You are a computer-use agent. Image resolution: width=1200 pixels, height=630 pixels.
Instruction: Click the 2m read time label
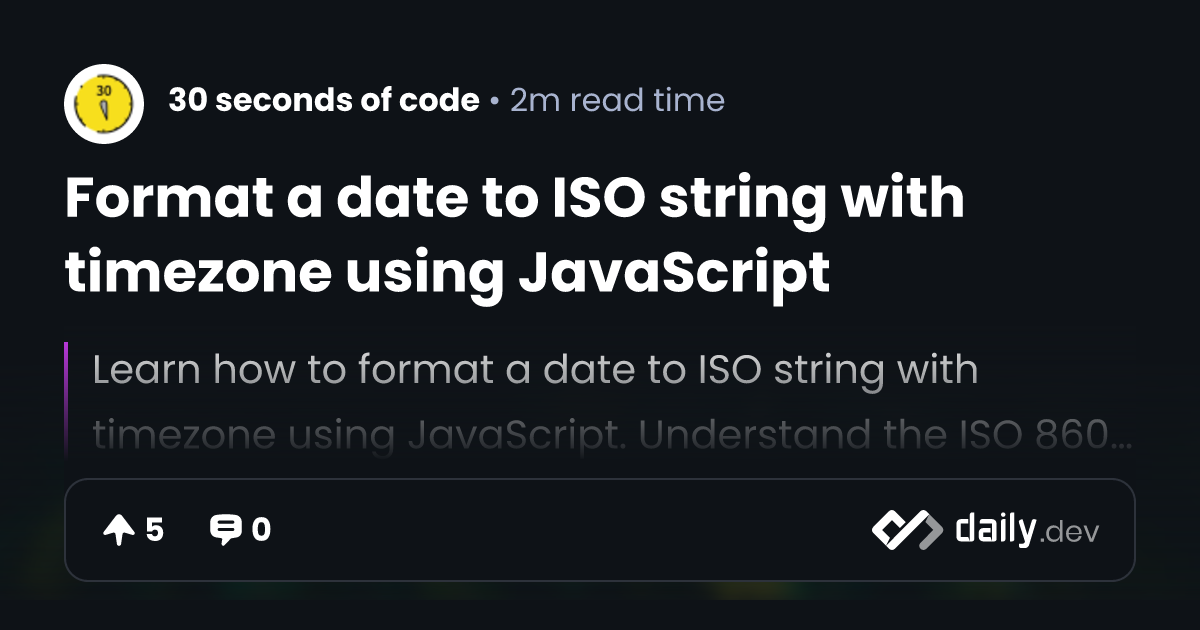click(617, 100)
